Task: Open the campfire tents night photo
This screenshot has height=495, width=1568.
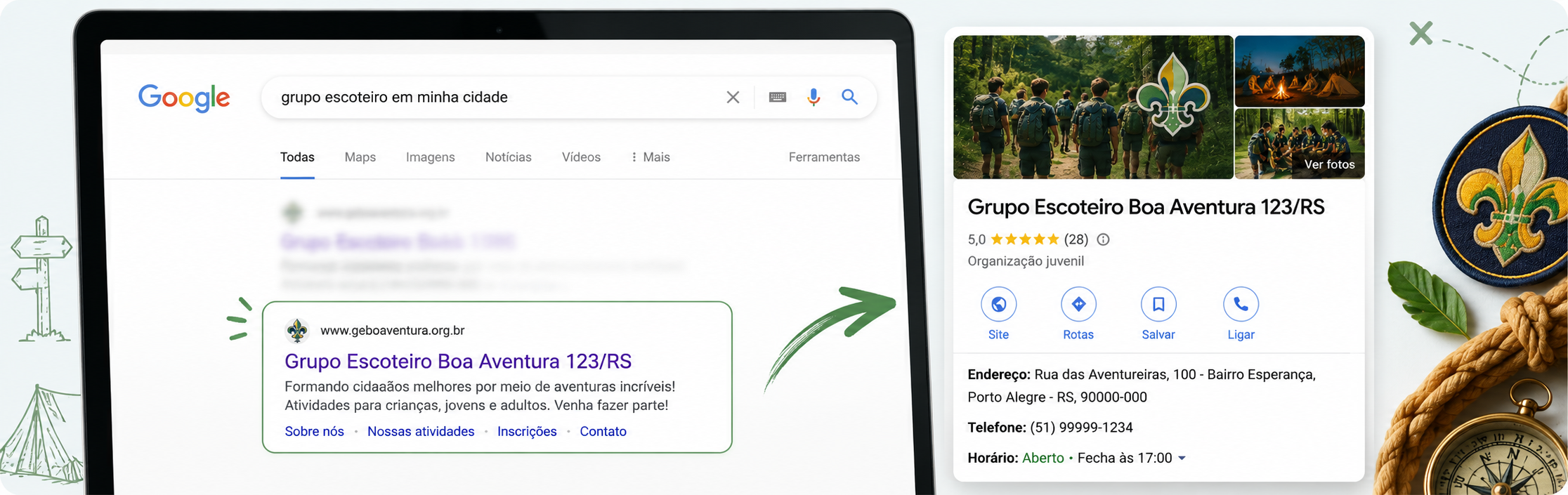Action: pos(1300,71)
